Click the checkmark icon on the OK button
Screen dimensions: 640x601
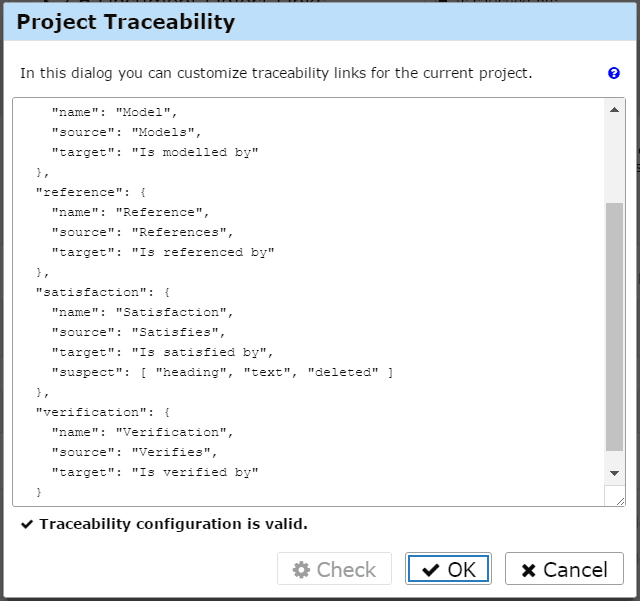(x=431, y=570)
